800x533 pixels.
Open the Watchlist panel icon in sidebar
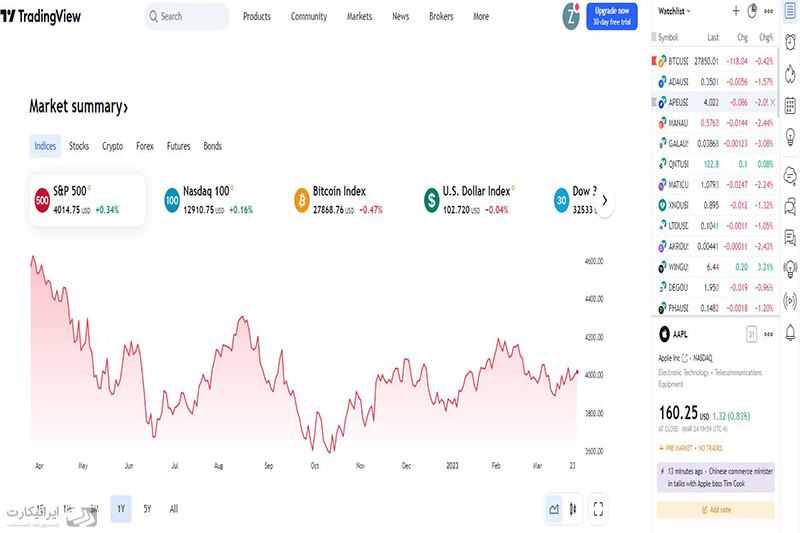point(790,11)
